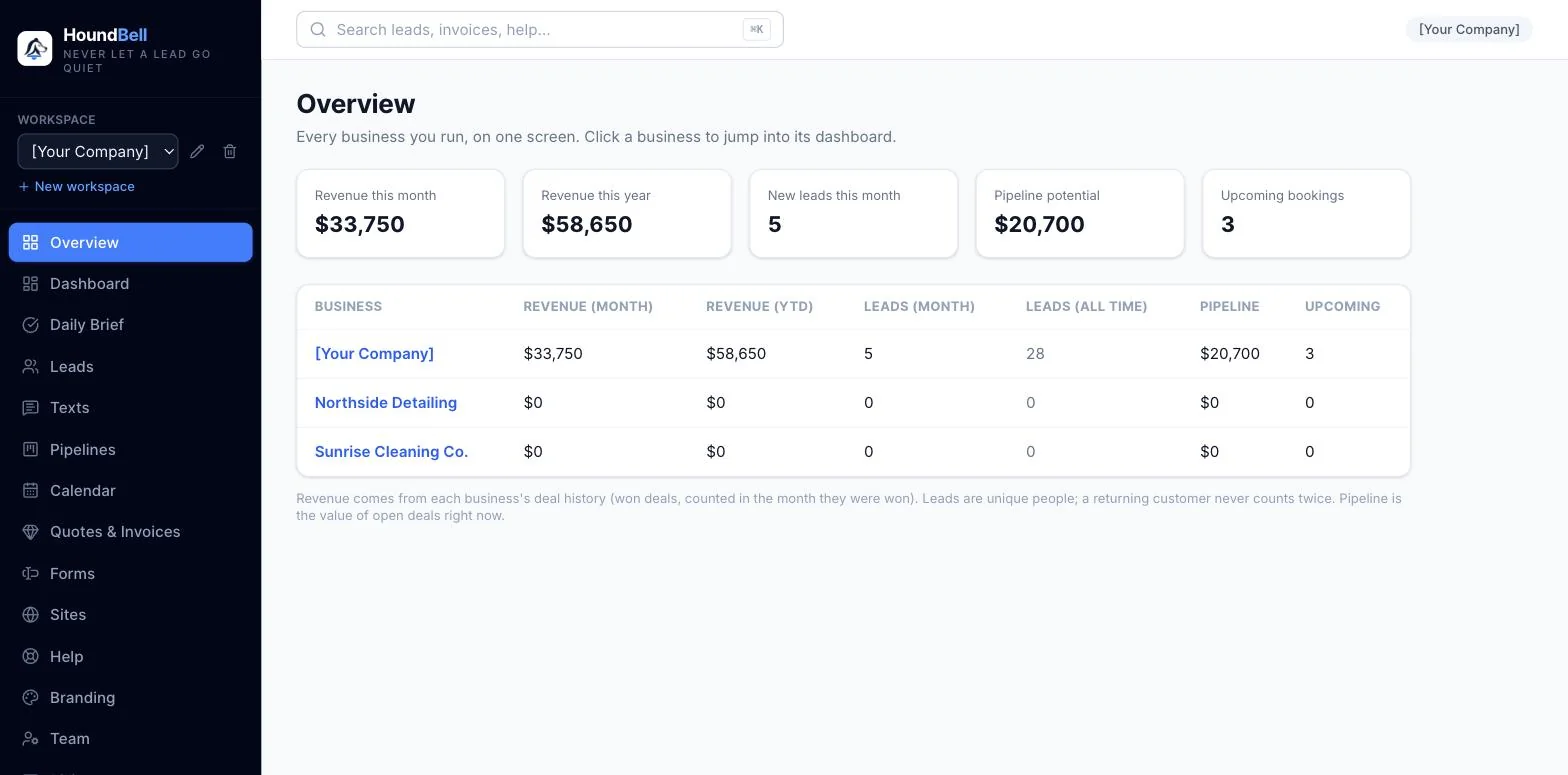The image size is (1568, 775).
Task: Click the Dashboard icon in sidebar
Action: 31,283
